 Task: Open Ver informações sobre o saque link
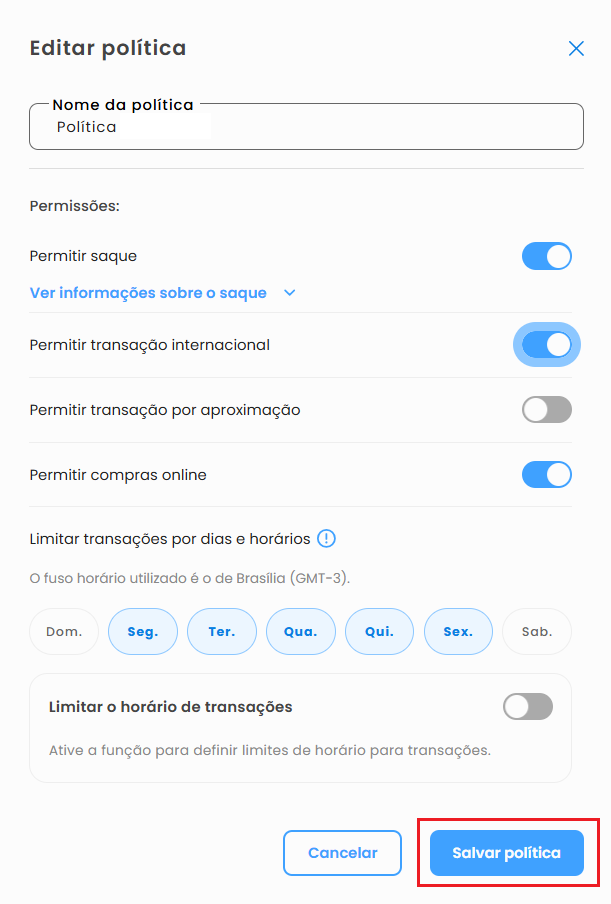[x=148, y=293]
